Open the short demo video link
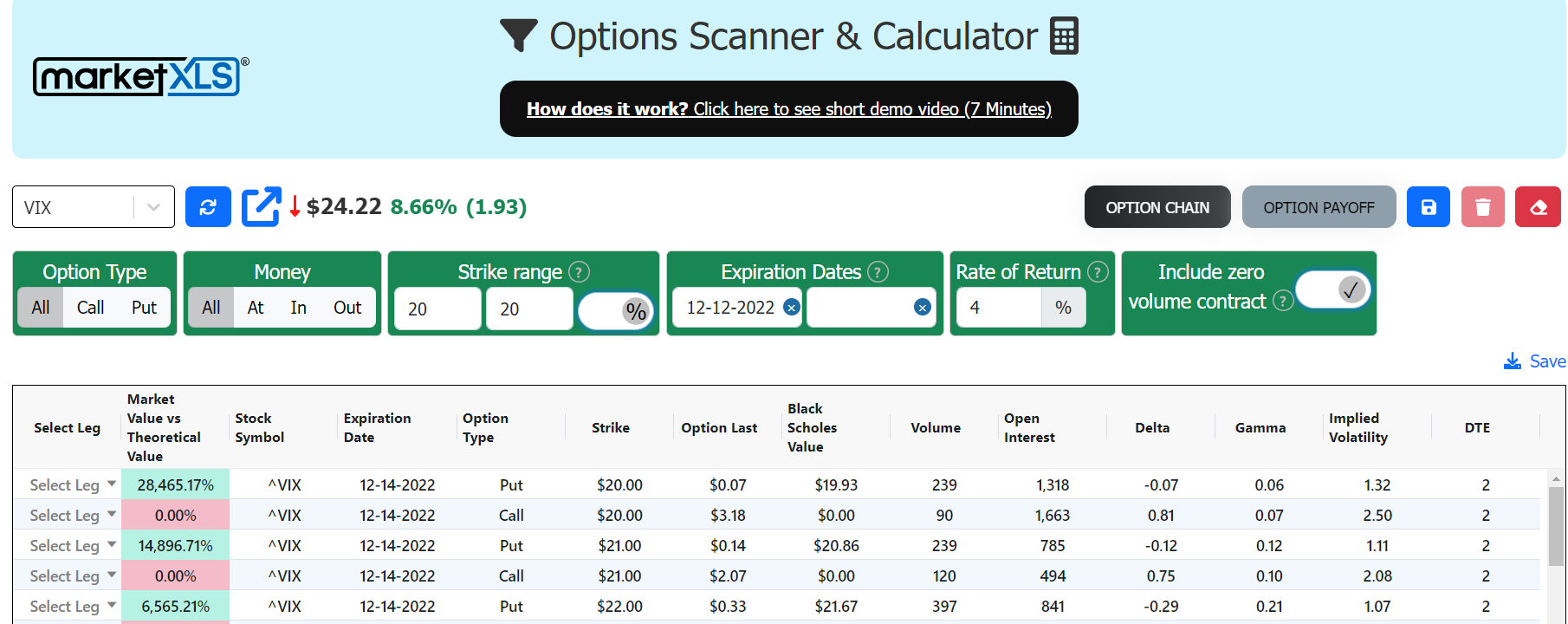 [789, 109]
